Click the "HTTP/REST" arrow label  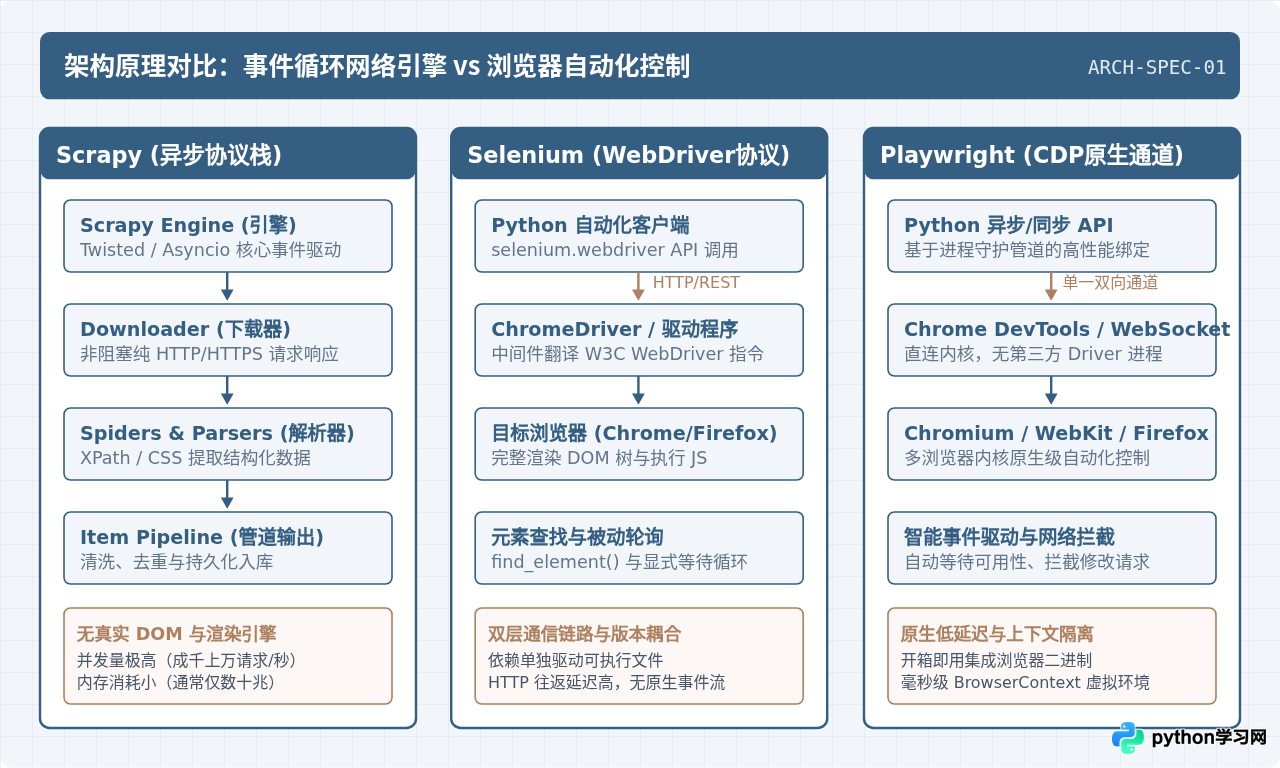coord(696,283)
